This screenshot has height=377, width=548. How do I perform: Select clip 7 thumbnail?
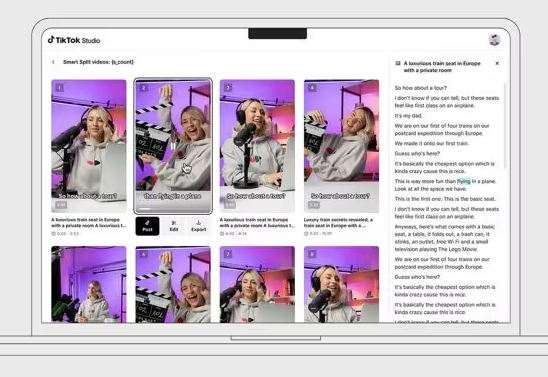click(x=257, y=284)
